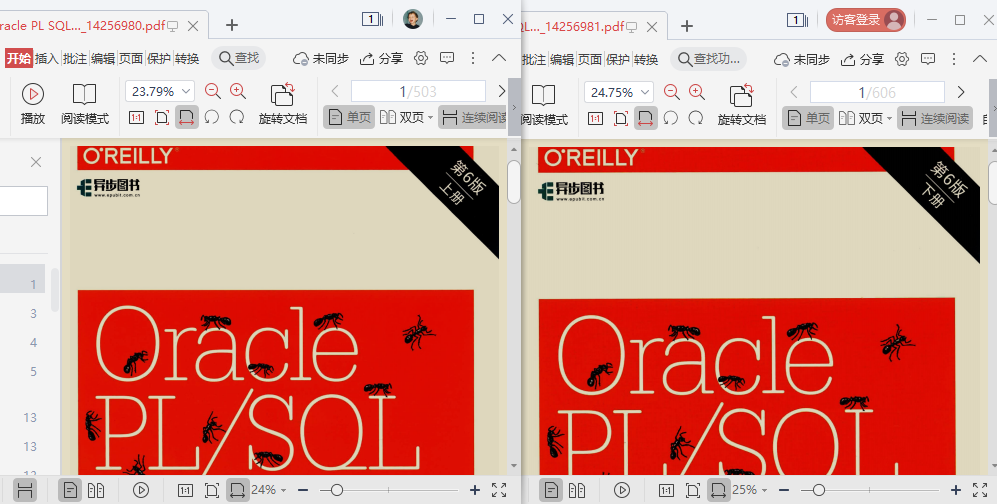Toggle fit width in right window toolbar
This screenshot has width=997, height=504.
pos(645,118)
